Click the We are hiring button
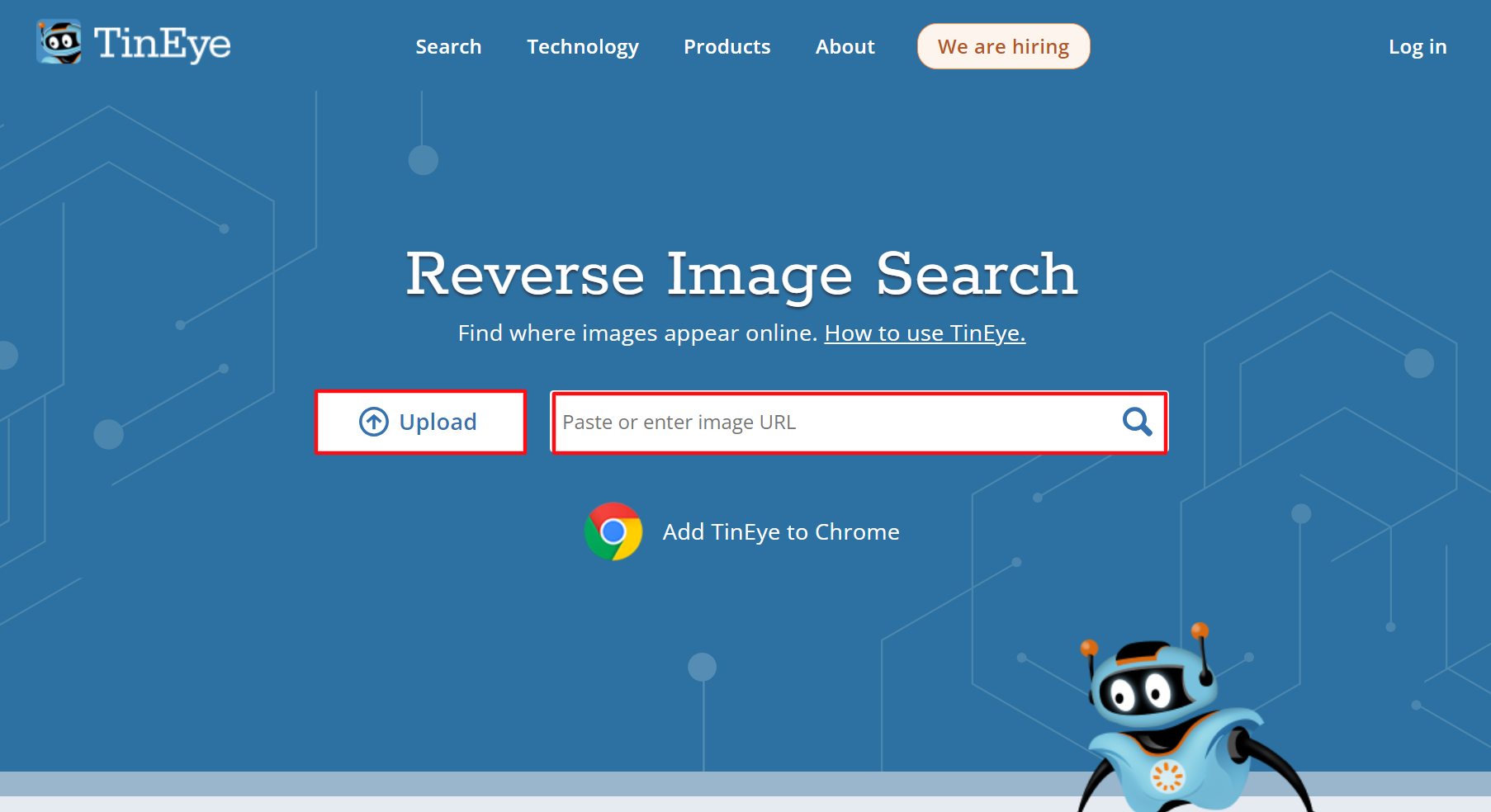 click(x=1003, y=46)
